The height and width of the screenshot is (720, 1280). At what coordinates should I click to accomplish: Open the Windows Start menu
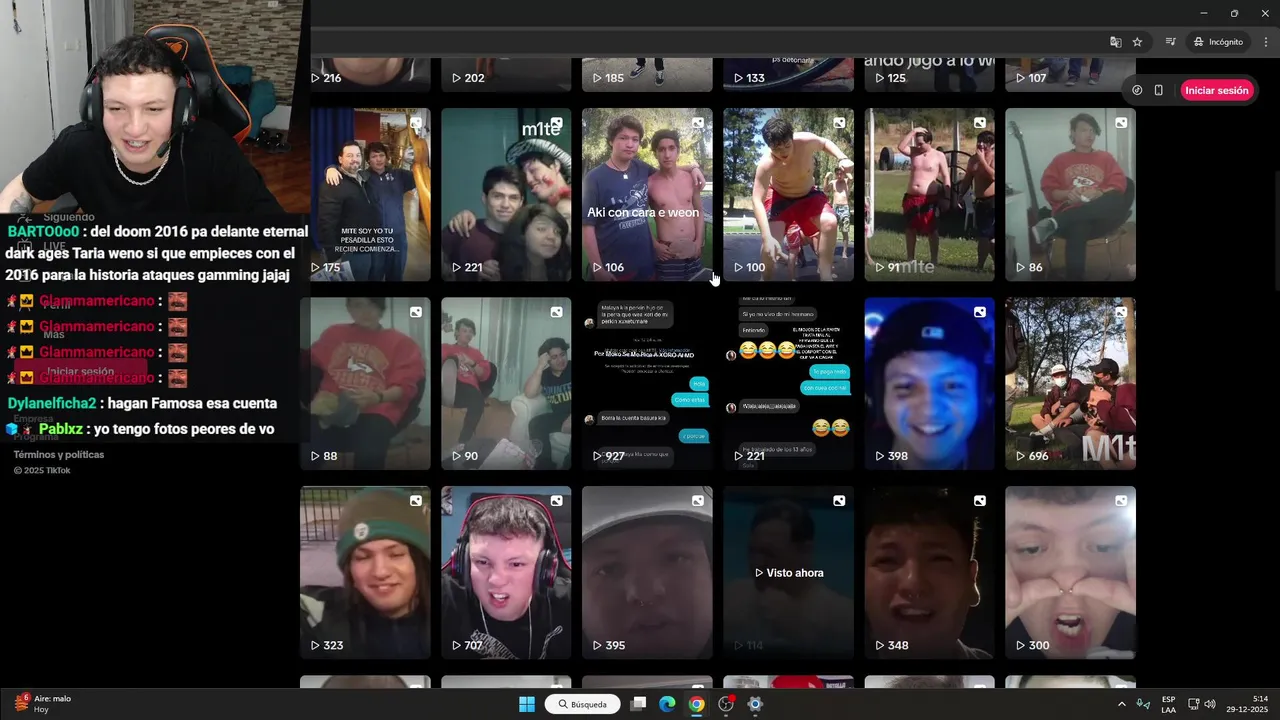(x=527, y=704)
